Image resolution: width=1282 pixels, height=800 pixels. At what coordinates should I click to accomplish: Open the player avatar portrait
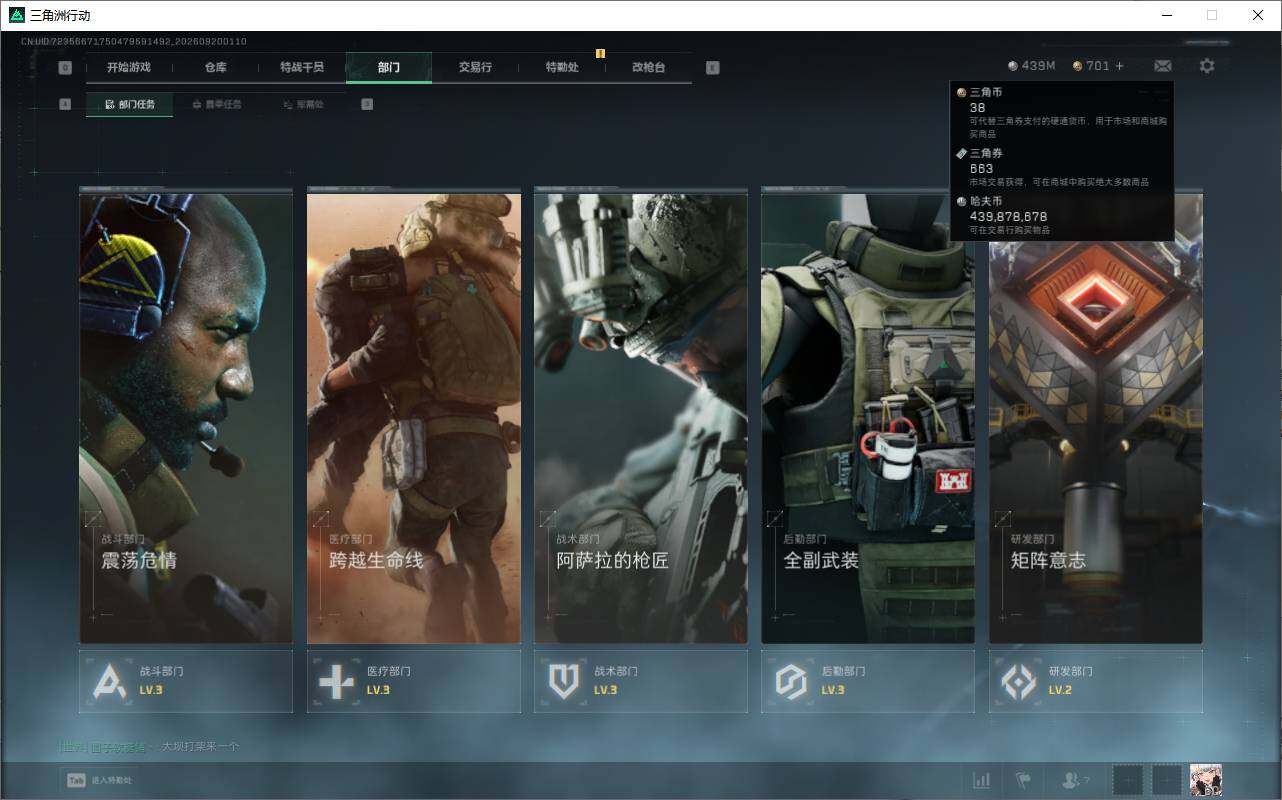1206,780
